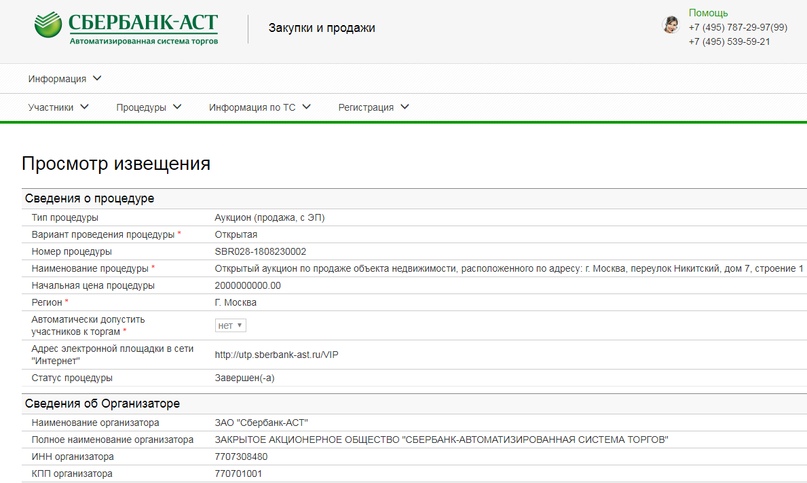
Task: Click the Автоматически допустить участников label
Action: tap(88, 325)
